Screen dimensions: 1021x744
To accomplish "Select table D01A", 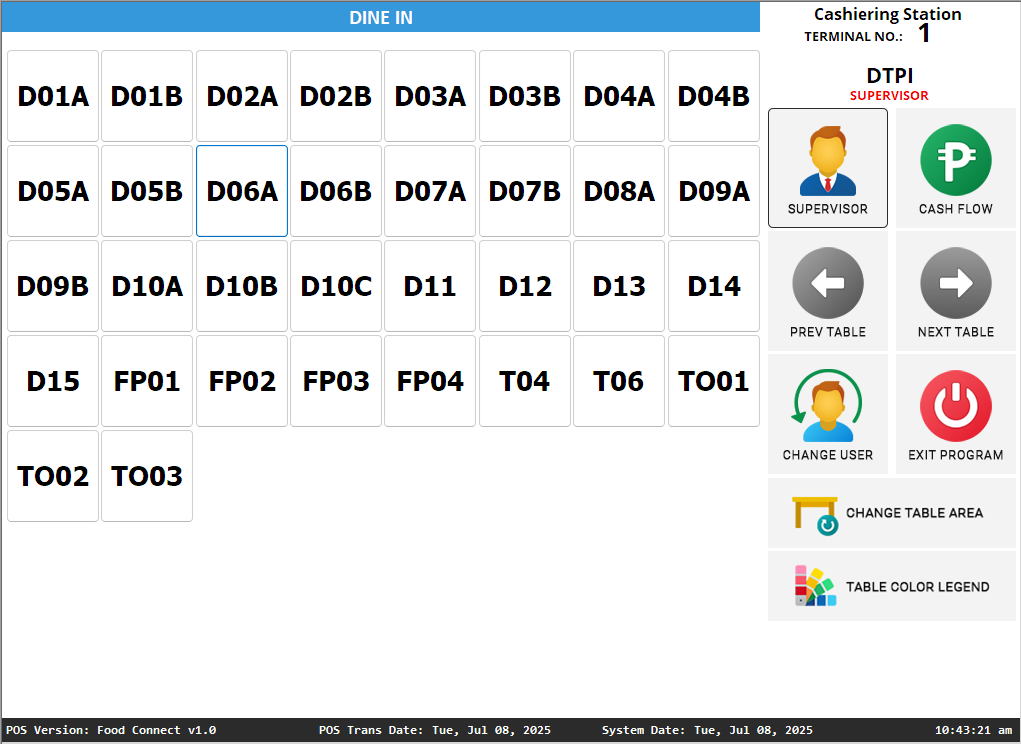I will point(53,96).
